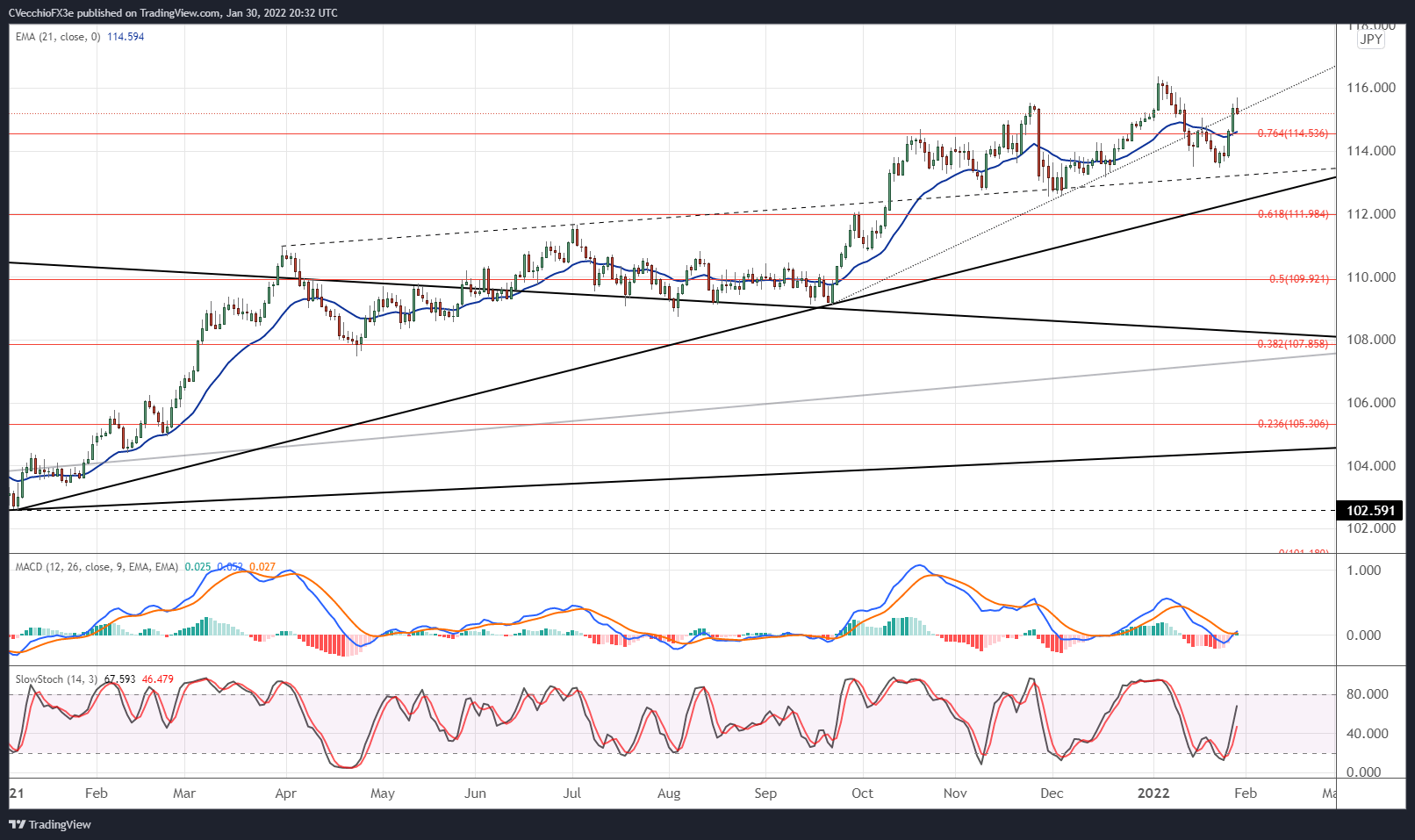This screenshot has height=840, width=1415.
Task: Select the 0.5(109.921) Fibonacci level label
Action: (x=1299, y=279)
